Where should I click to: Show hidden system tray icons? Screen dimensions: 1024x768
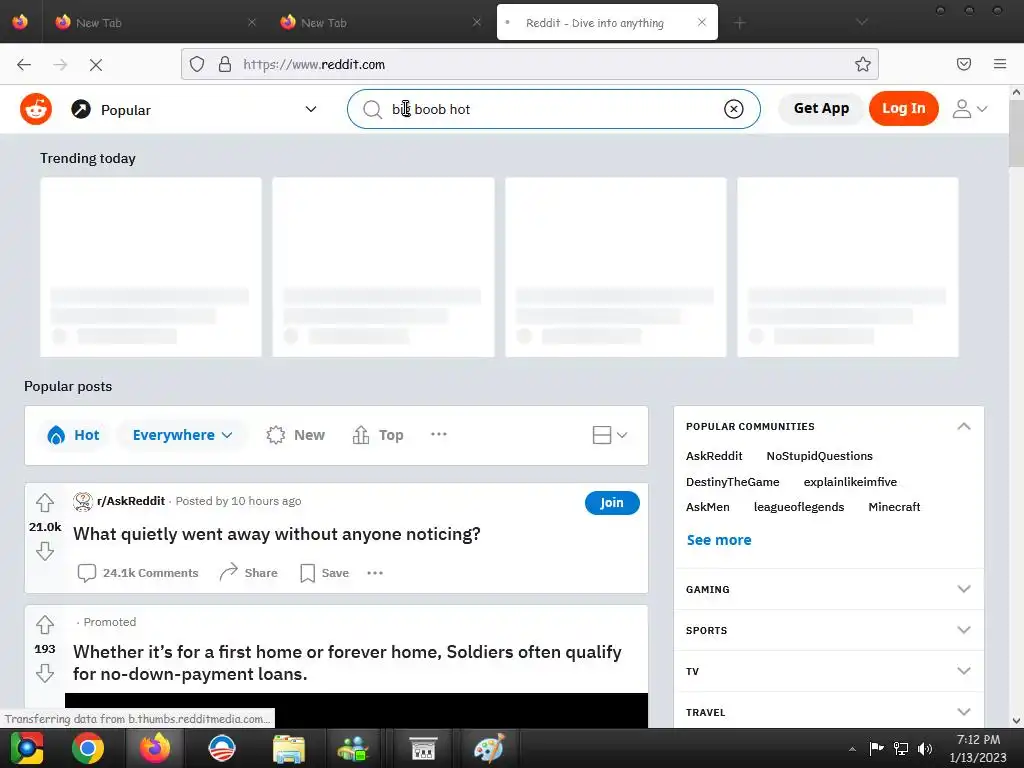tap(852, 749)
